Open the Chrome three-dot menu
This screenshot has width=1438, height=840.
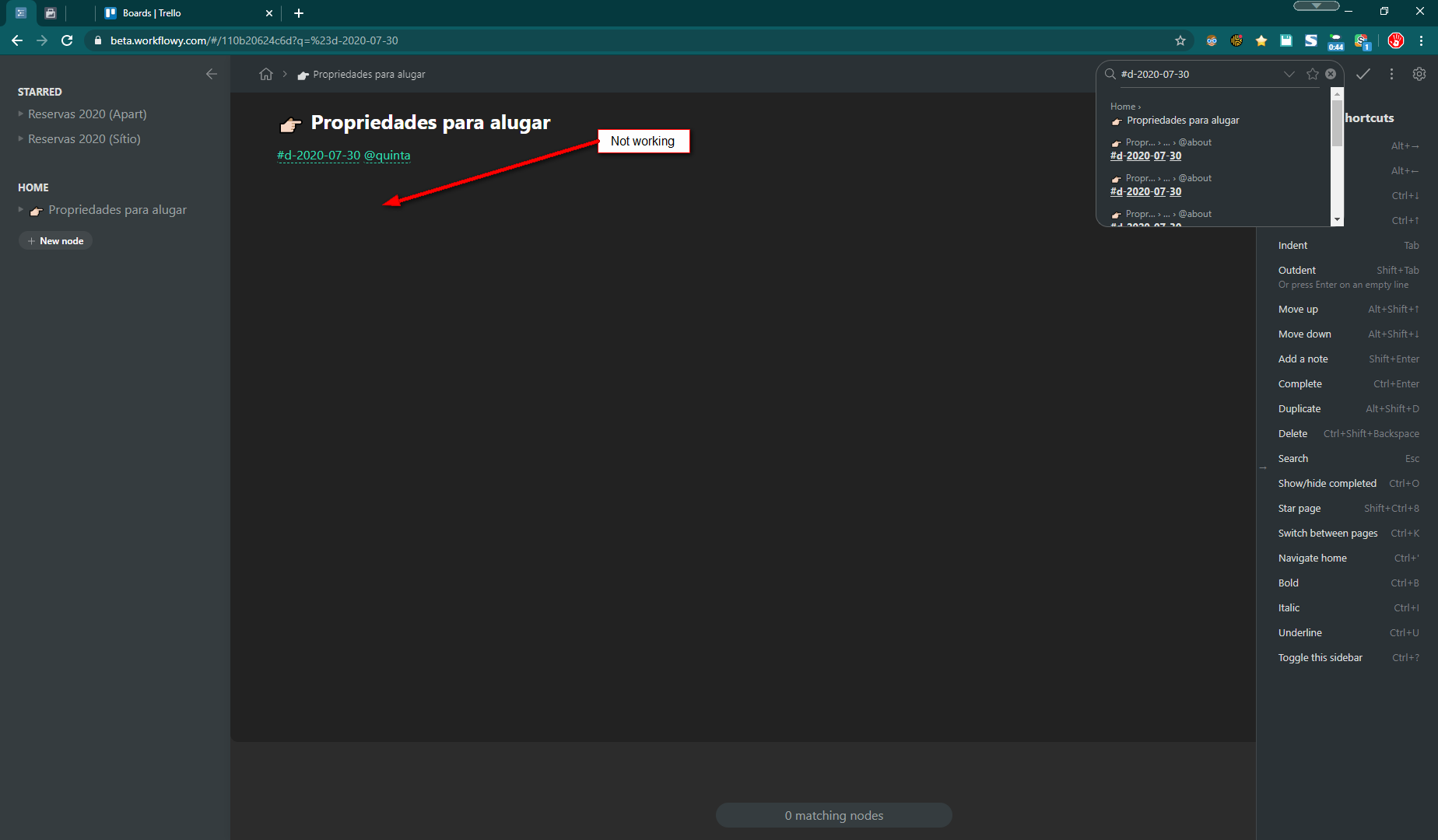[1422, 40]
